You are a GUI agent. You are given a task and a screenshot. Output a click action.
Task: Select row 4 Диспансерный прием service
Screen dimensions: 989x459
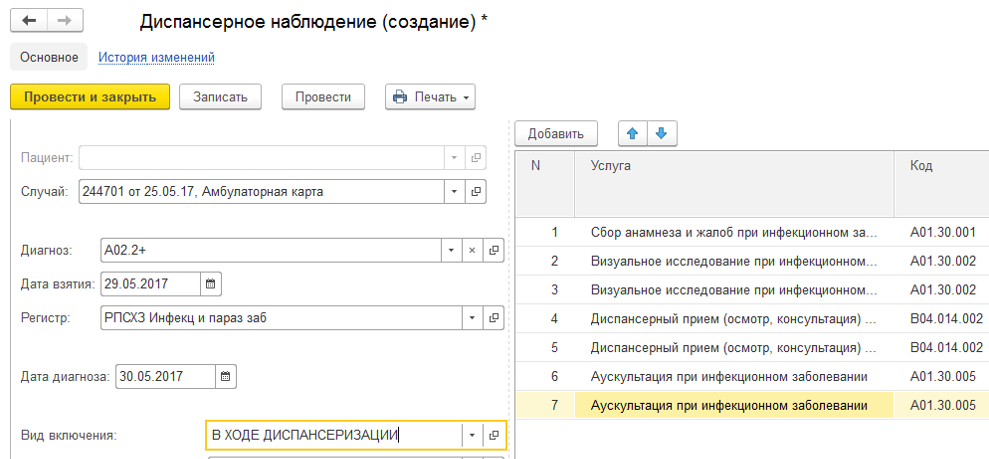(733, 319)
